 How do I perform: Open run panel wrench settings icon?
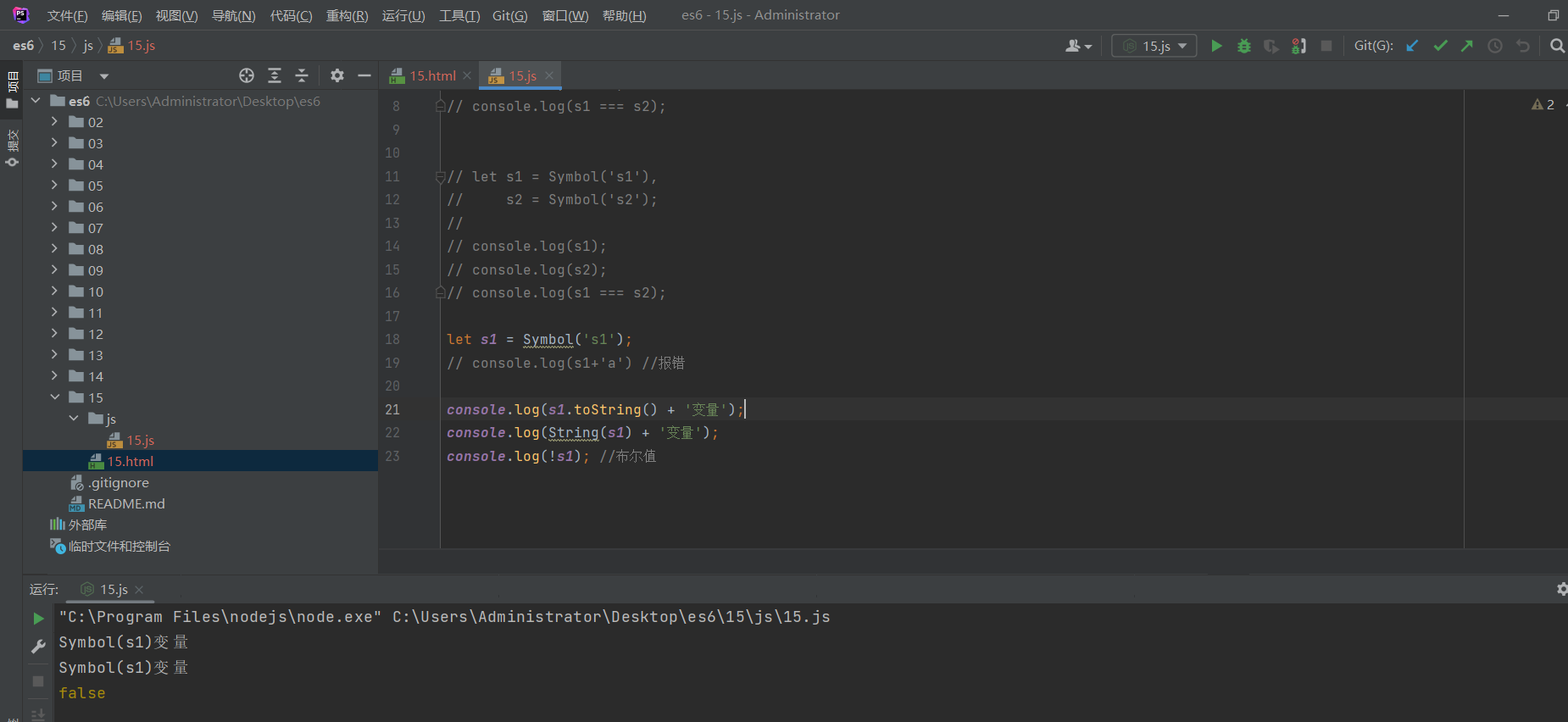point(38,647)
